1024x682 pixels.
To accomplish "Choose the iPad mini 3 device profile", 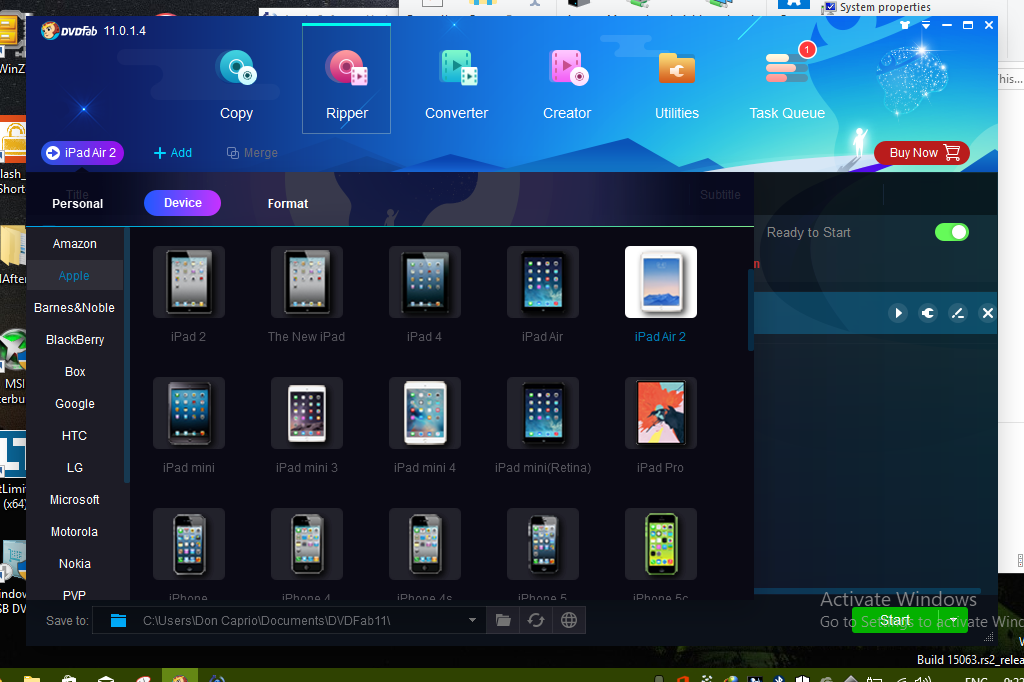I will 306,413.
